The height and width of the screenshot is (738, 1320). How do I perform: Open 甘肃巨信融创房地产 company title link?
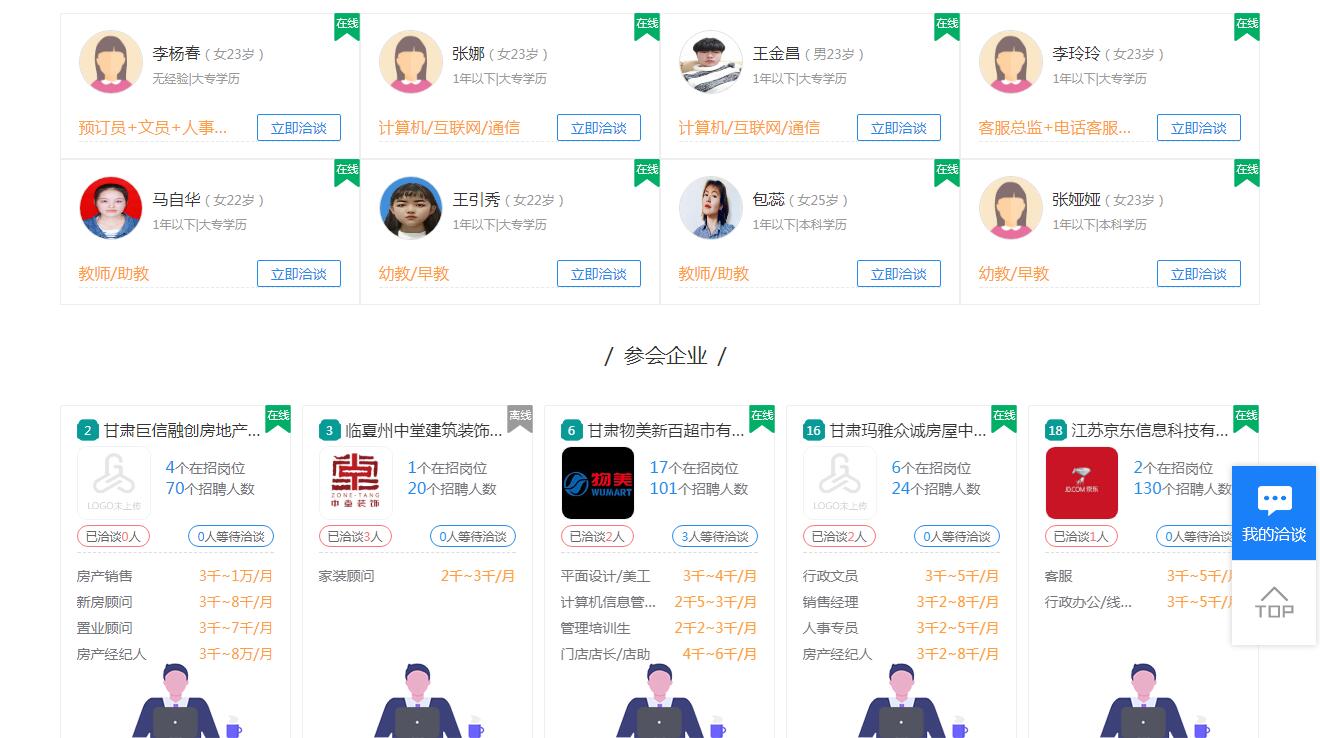182,431
